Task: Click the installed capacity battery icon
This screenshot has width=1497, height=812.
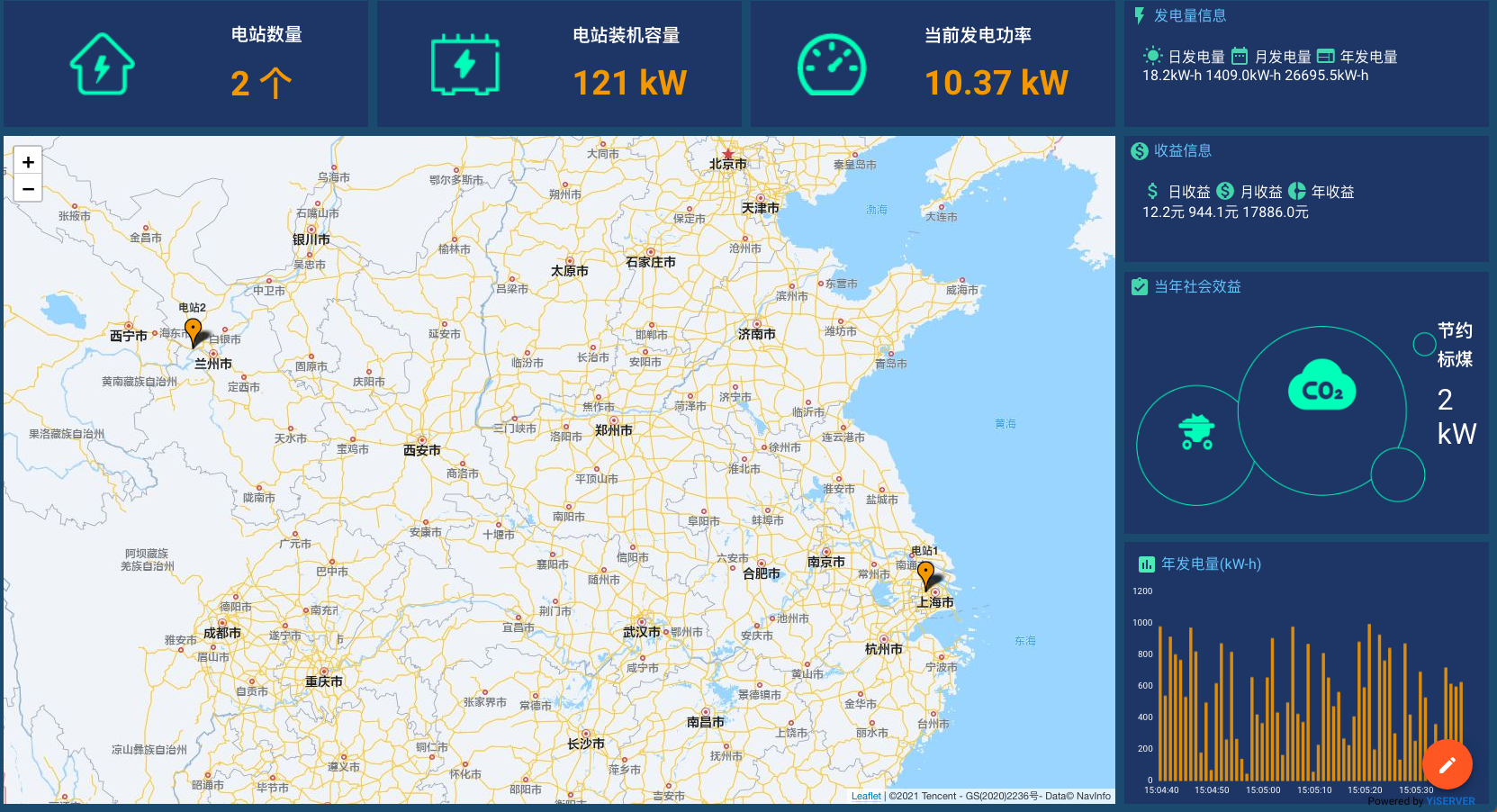Action: [464, 65]
